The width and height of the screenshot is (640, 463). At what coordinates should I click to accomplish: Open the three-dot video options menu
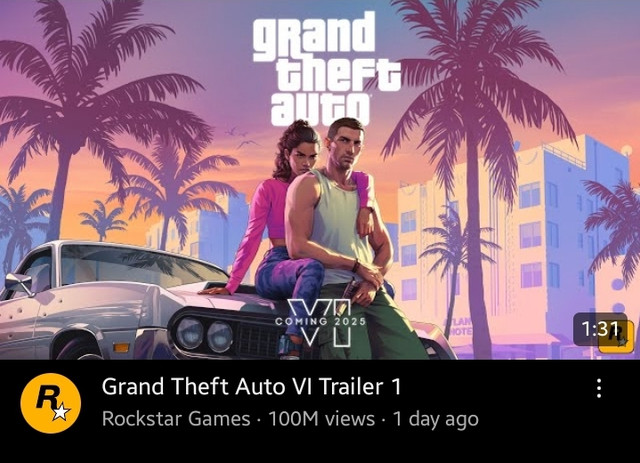(599, 388)
